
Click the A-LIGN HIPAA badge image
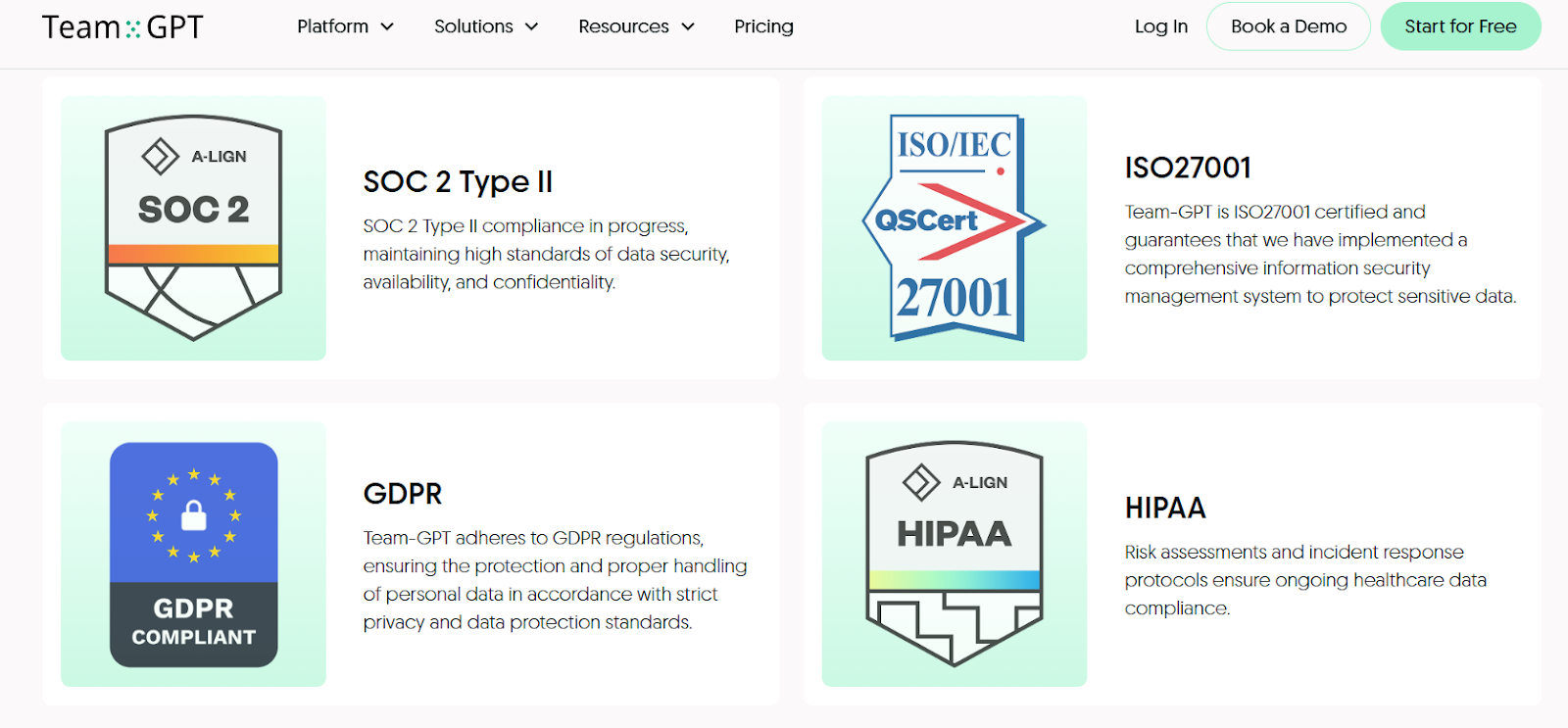click(x=955, y=555)
